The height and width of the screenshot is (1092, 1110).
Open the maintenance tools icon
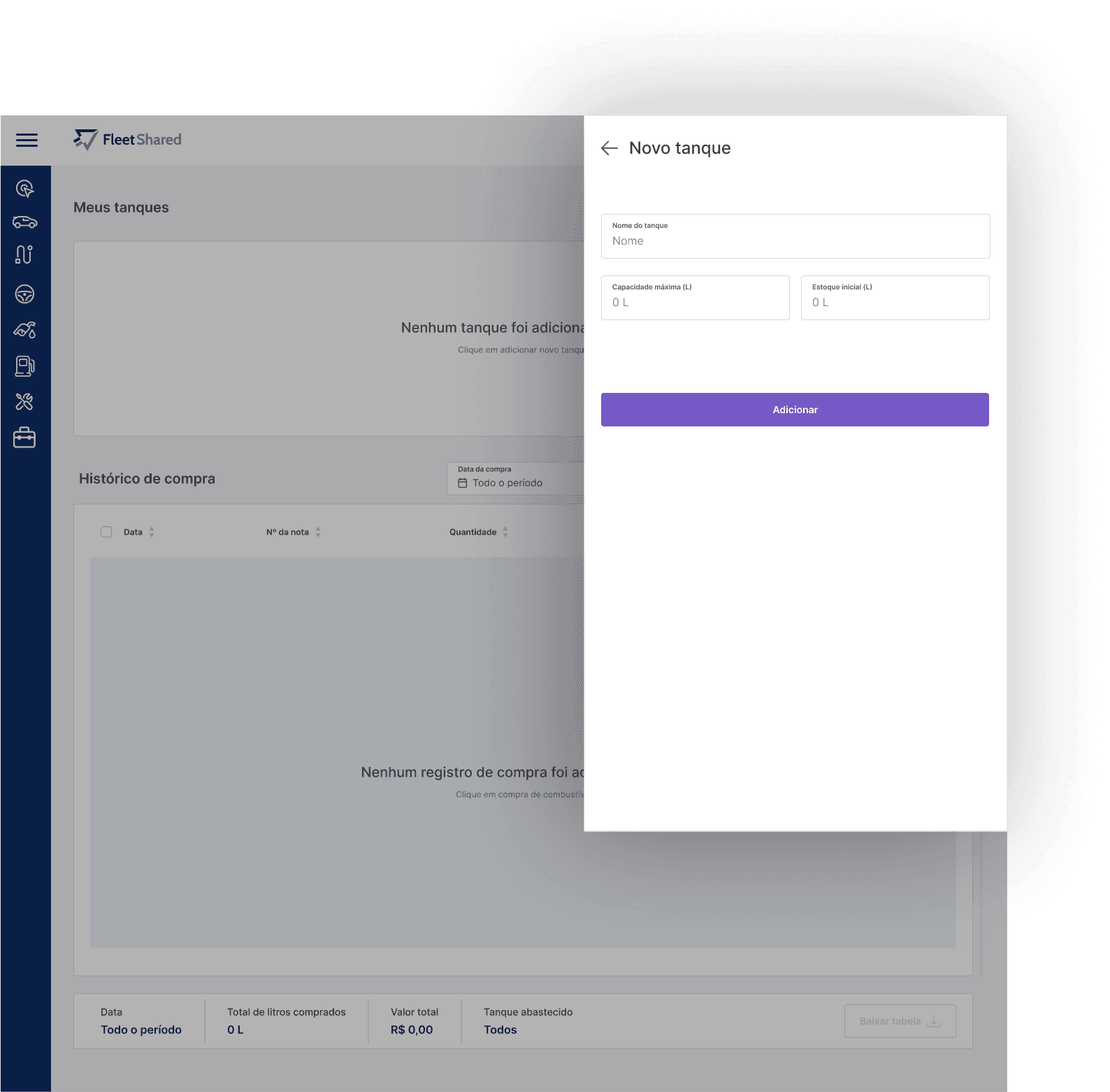tap(24, 402)
